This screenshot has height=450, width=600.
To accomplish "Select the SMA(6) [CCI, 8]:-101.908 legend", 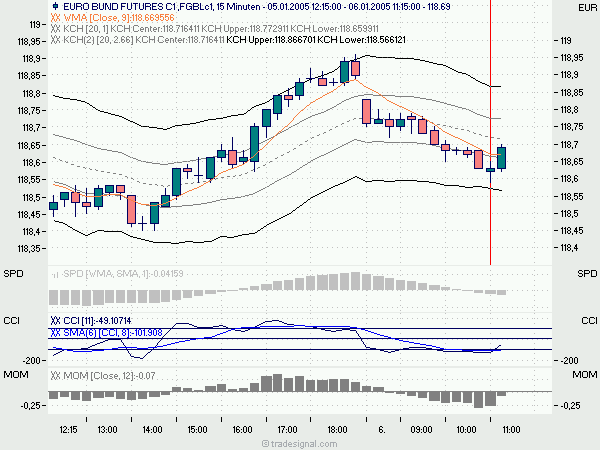I will [113, 333].
